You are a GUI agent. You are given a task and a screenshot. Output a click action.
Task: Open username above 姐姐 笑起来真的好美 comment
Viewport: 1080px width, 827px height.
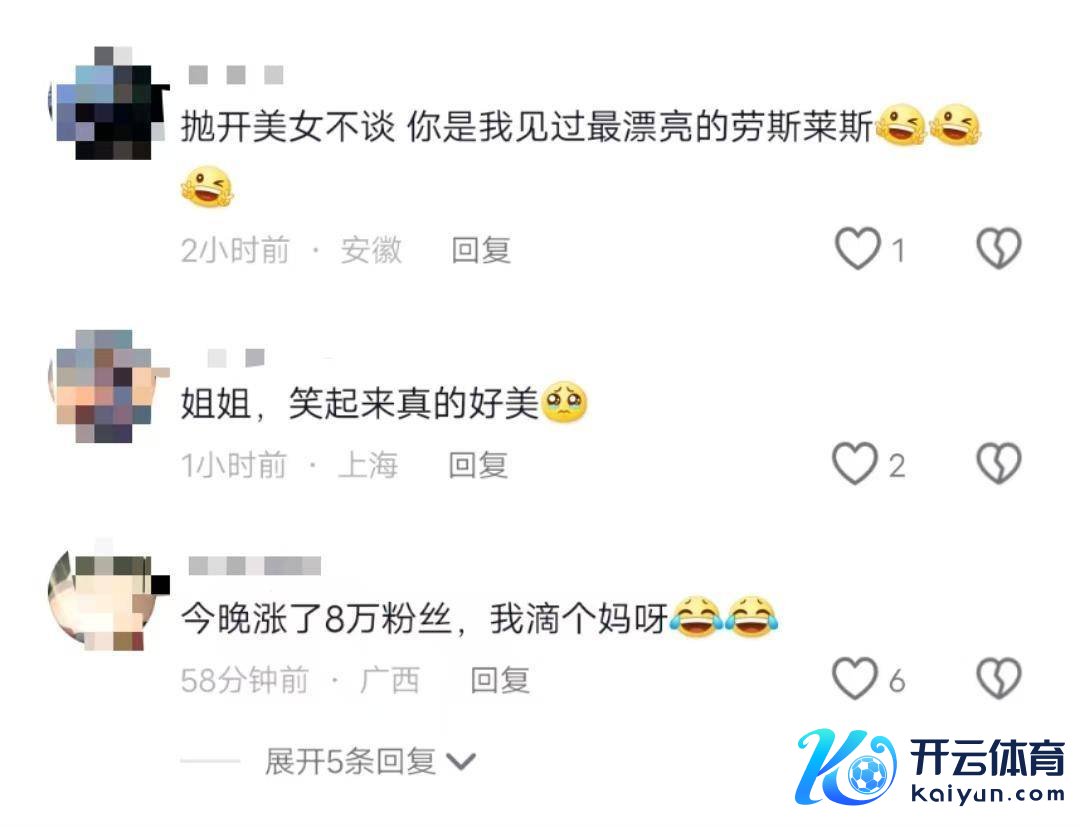click(236, 358)
